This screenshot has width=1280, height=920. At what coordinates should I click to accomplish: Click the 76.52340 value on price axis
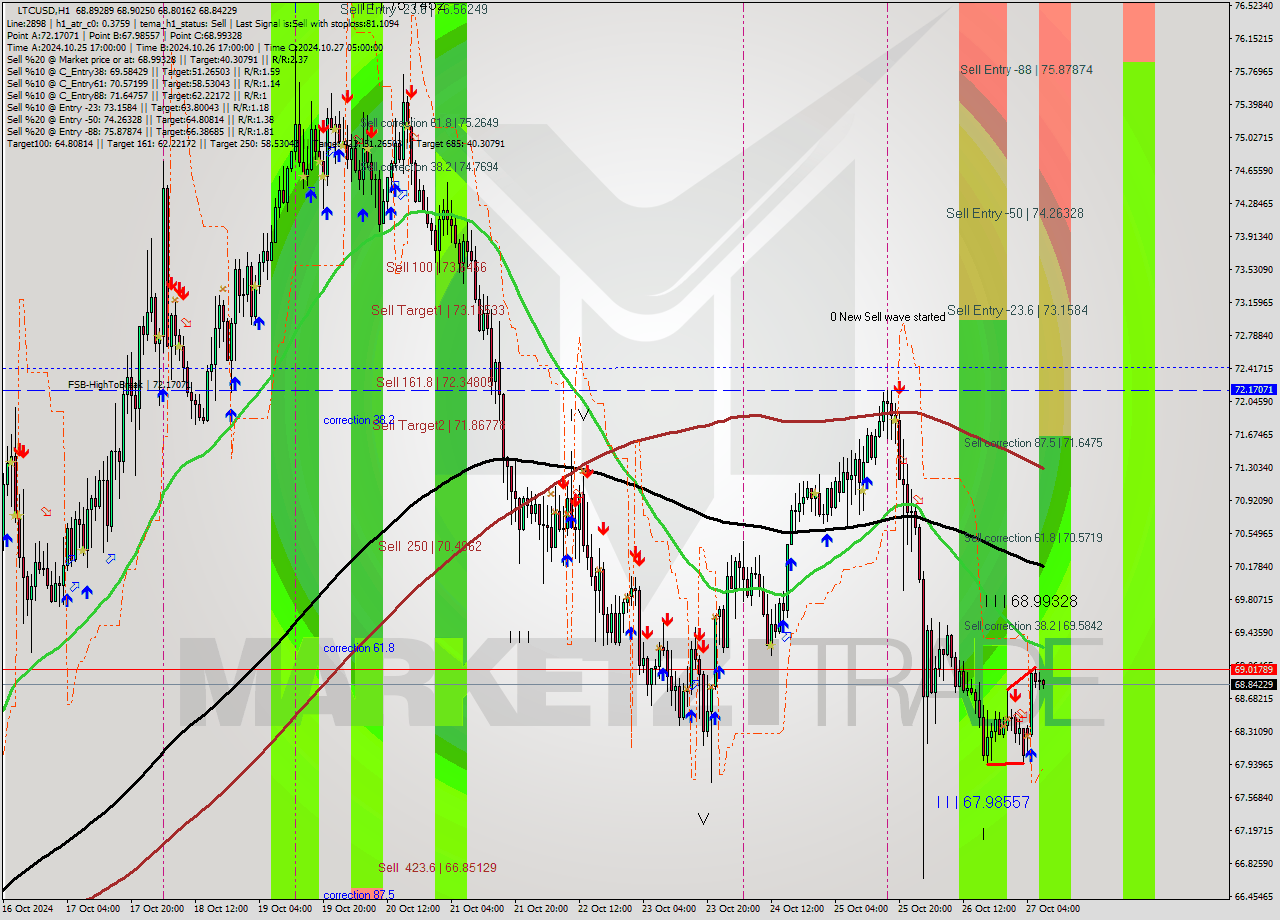coord(1253,5)
